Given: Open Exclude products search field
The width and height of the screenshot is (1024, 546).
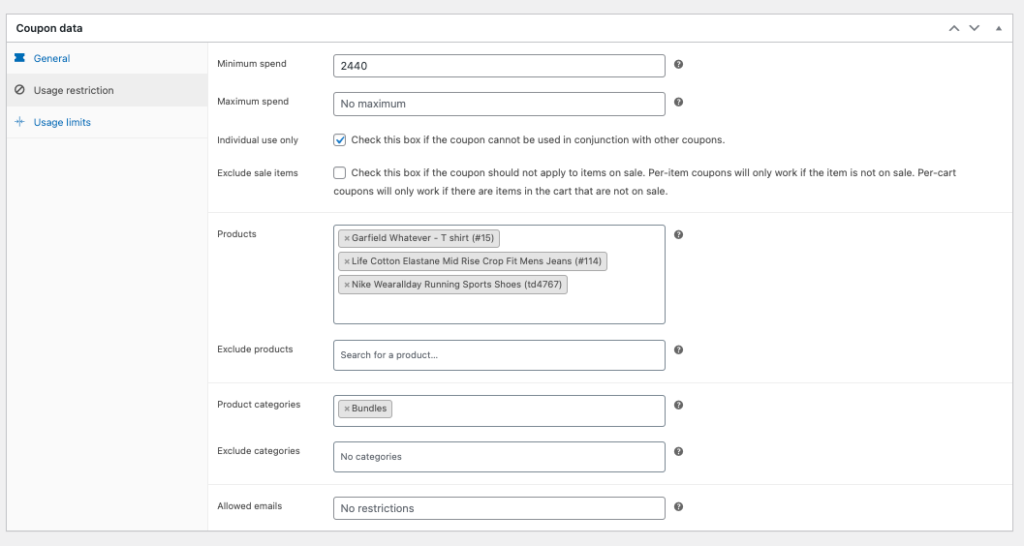Looking at the screenshot, I should 499,355.
